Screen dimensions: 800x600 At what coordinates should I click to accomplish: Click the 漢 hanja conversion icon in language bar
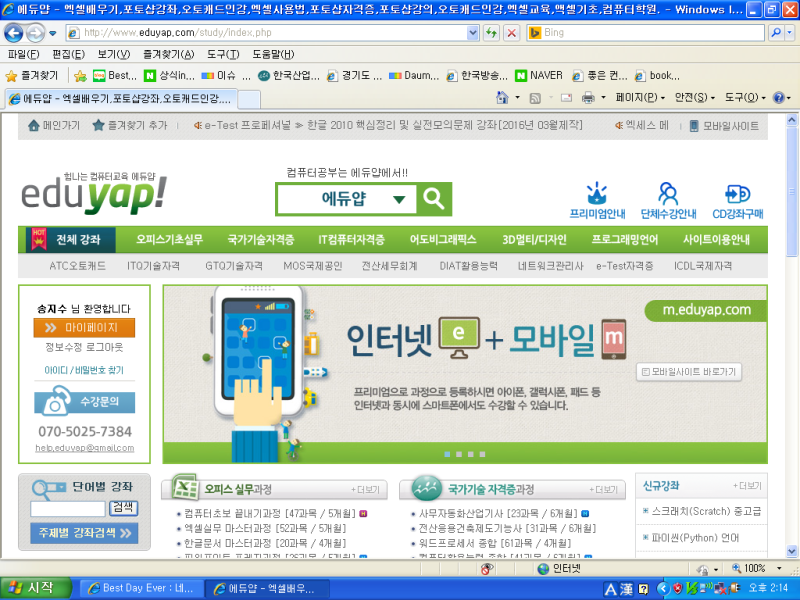[x=627, y=589]
